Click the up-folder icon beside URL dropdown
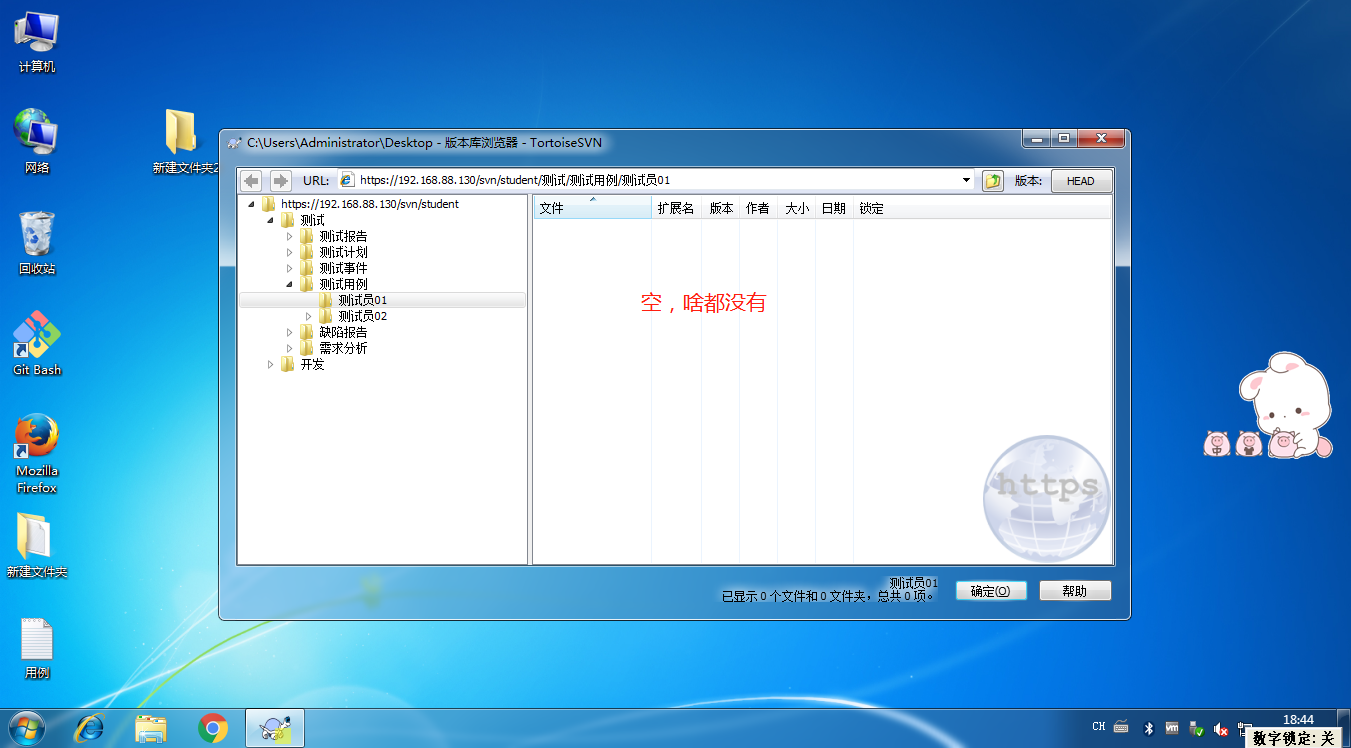The width and height of the screenshot is (1351, 748). pyautogui.click(x=993, y=181)
